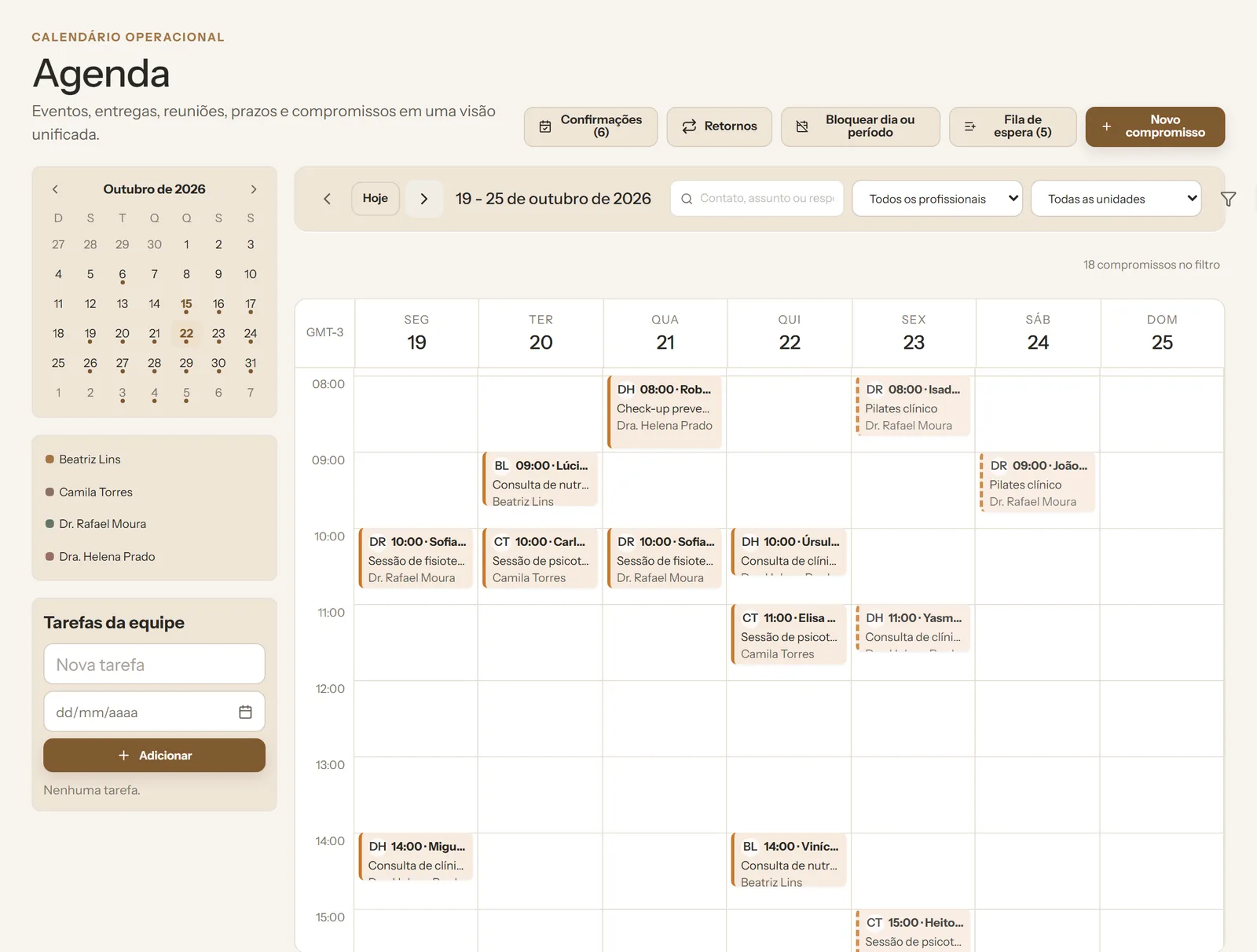Open Fila de espera (5)
Viewport: 1257px width, 952px height.
[x=1013, y=126]
